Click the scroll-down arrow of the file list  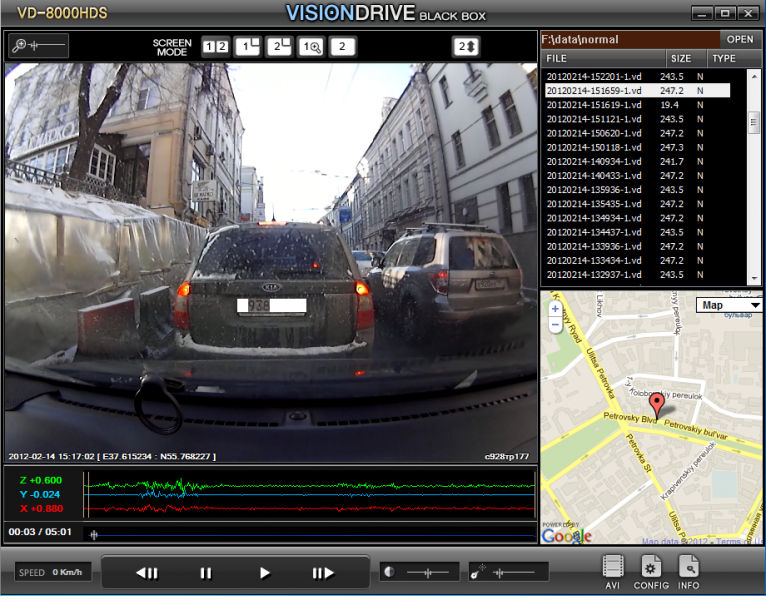click(755, 276)
